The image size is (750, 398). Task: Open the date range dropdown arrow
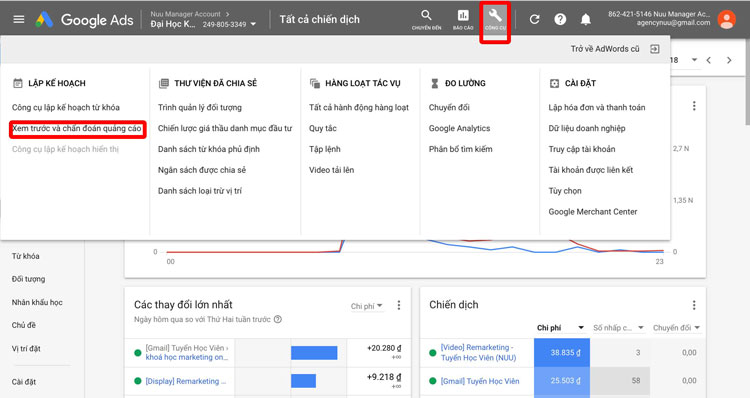[x=694, y=60]
